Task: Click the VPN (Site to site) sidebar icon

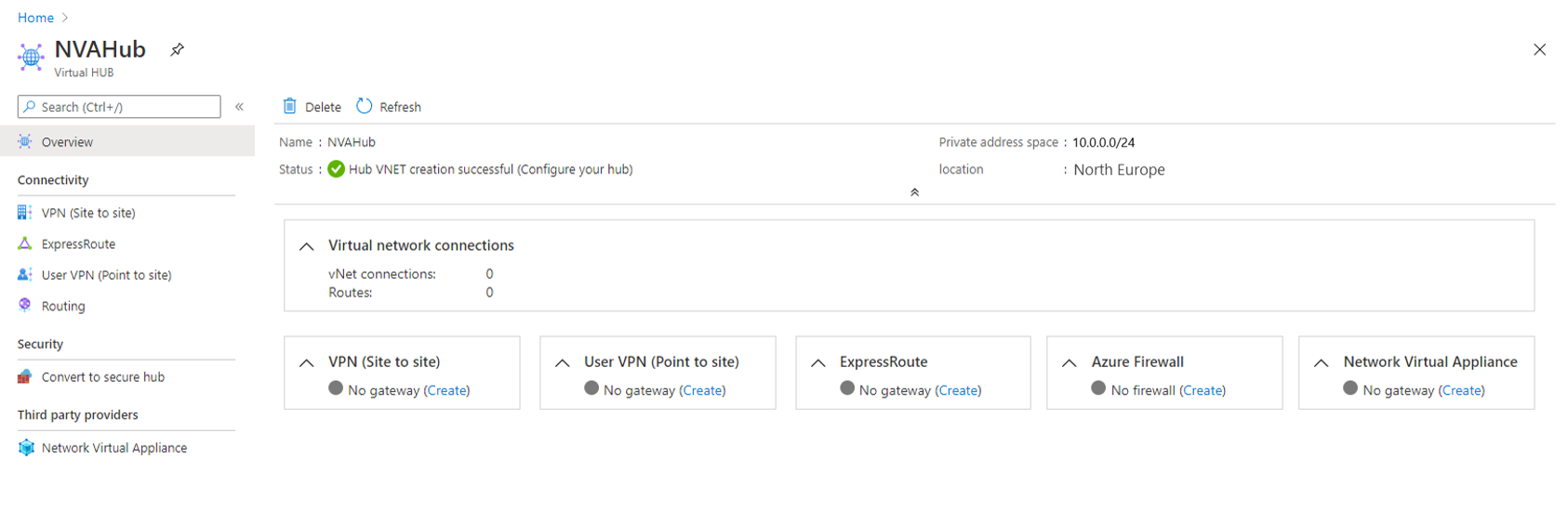Action: coord(25,213)
